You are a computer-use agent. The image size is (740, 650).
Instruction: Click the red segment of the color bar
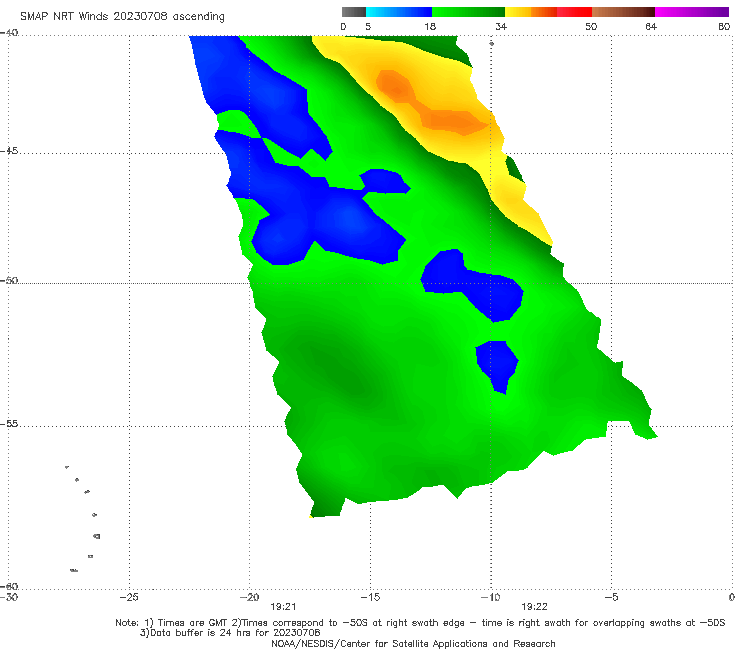(574, 12)
